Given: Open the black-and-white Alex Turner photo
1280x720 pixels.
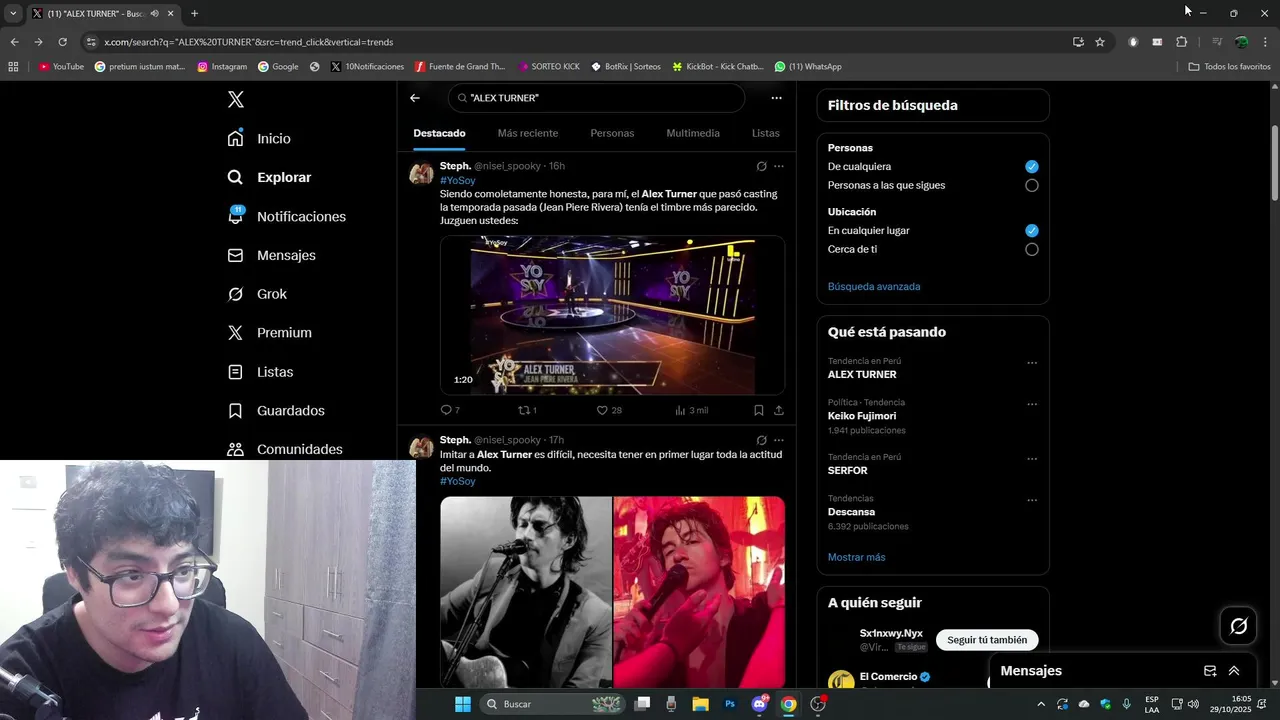Looking at the screenshot, I should tap(526, 592).
